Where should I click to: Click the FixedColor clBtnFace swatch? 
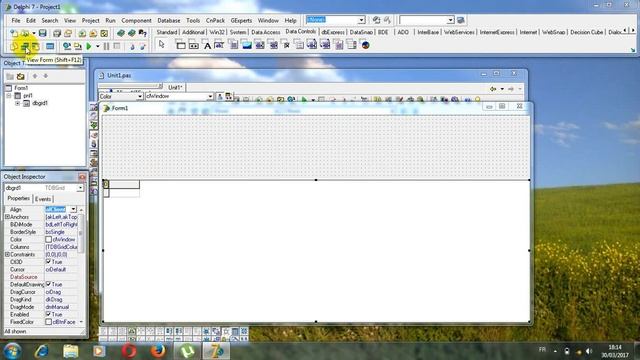(x=48, y=322)
